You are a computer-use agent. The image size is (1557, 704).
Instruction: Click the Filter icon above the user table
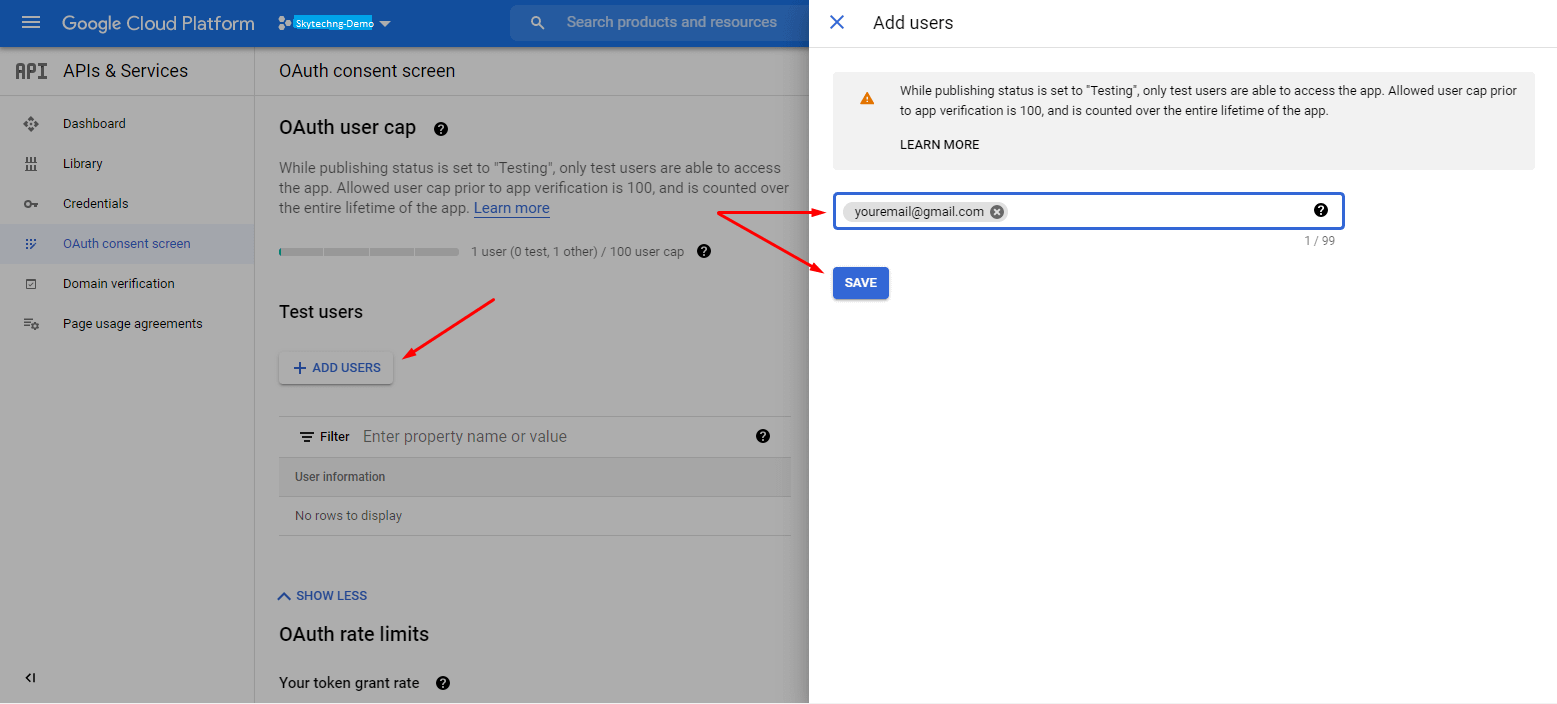307,437
